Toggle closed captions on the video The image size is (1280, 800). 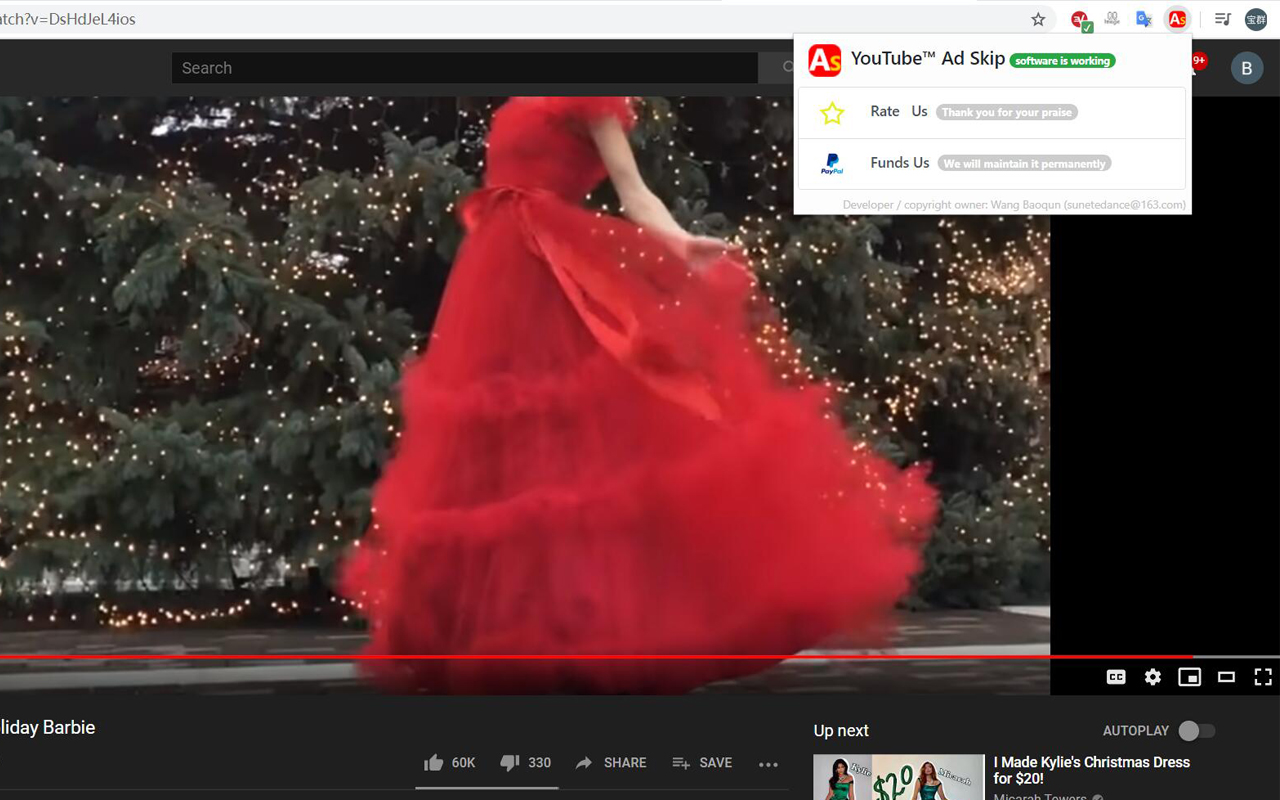coord(1116,677)
